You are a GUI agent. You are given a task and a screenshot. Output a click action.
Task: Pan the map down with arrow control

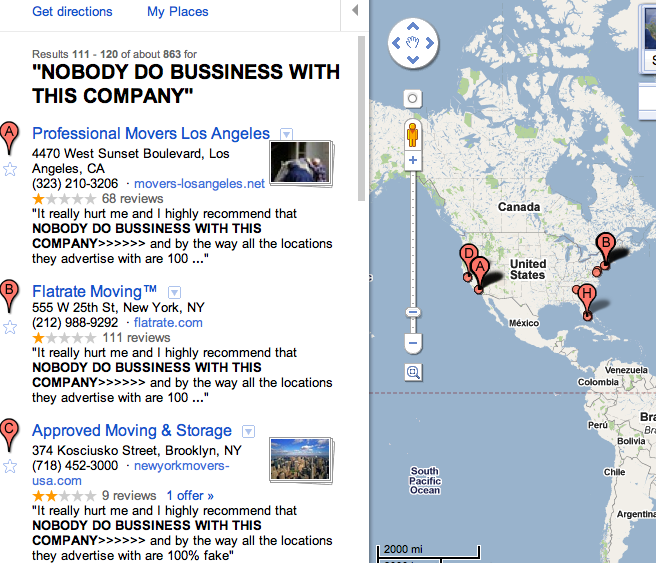[x=413, y=59]
